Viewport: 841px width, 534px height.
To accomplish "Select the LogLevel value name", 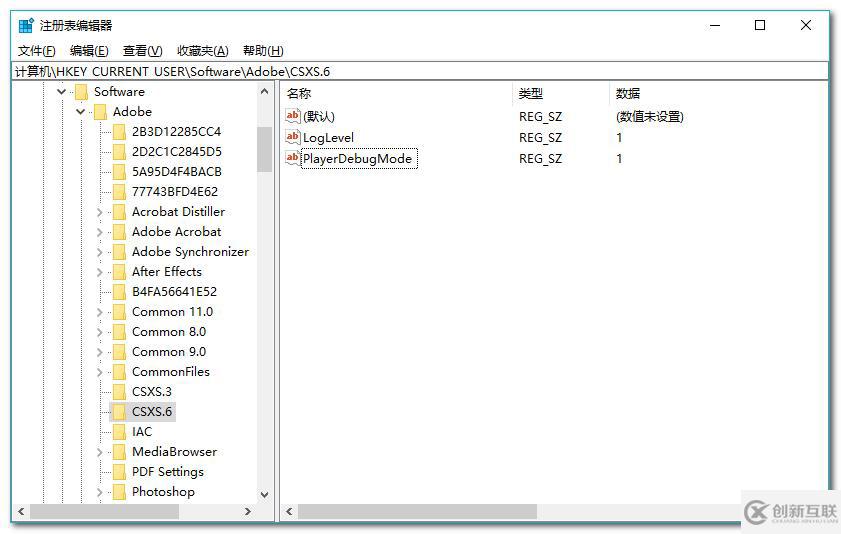I will click(328, 138).
